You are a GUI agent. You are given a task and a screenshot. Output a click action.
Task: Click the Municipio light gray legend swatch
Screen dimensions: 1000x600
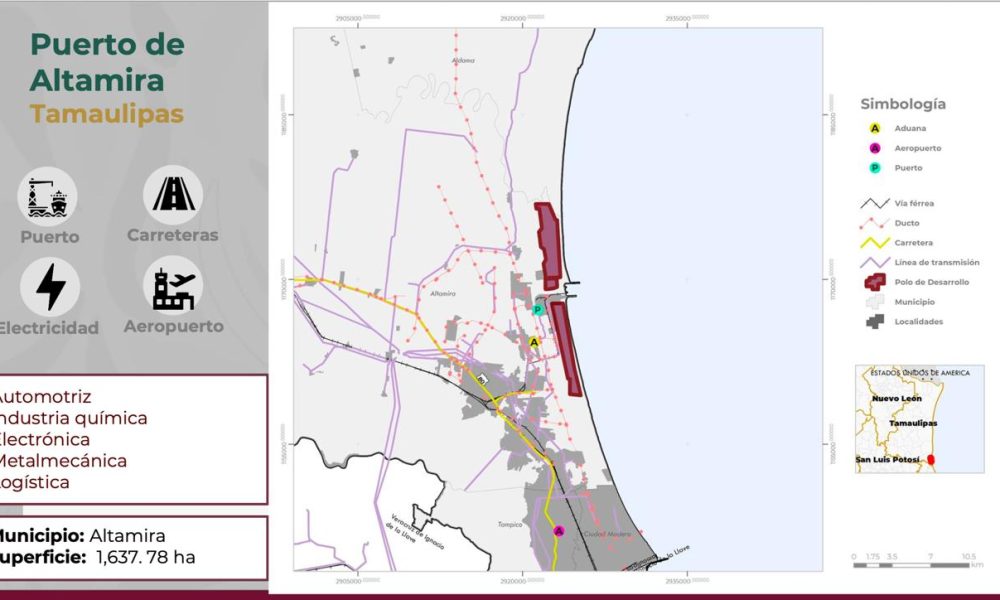pyautogui.click(x=875, y=301)
